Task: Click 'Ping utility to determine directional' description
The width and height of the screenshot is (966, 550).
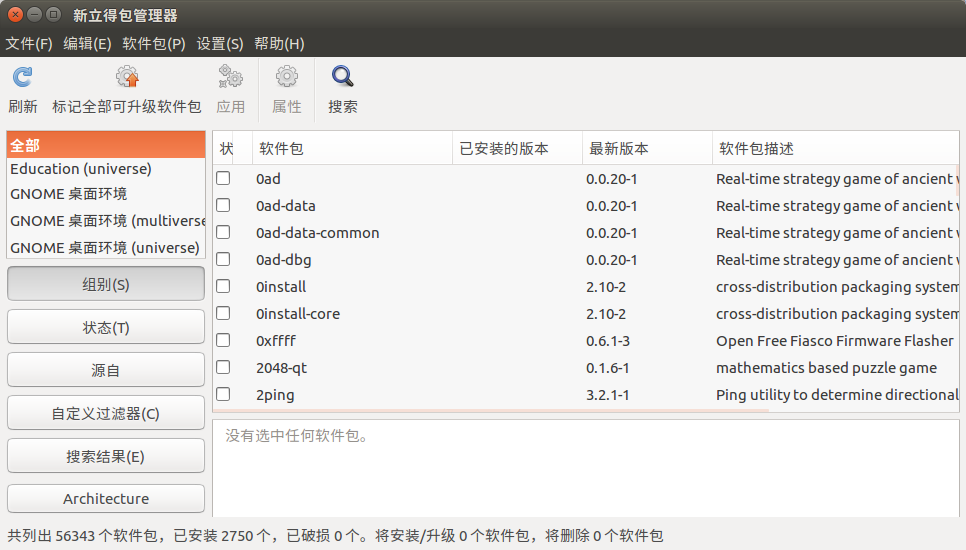Action: (x=837, y=395)
